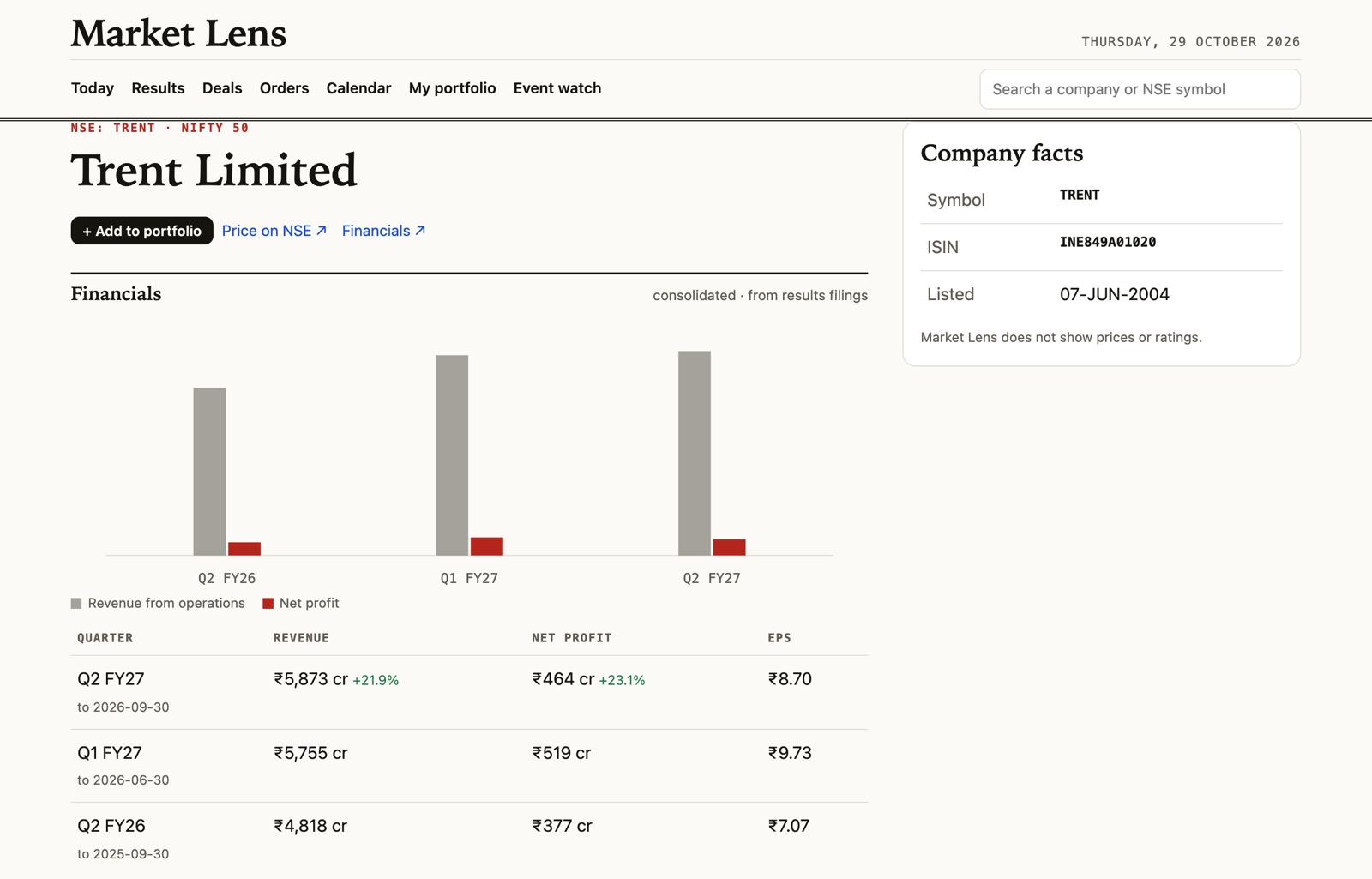Click the Q1 FY27 red net profit bar
Viewport: 1372px width, 879px height.
pos(487,546)
